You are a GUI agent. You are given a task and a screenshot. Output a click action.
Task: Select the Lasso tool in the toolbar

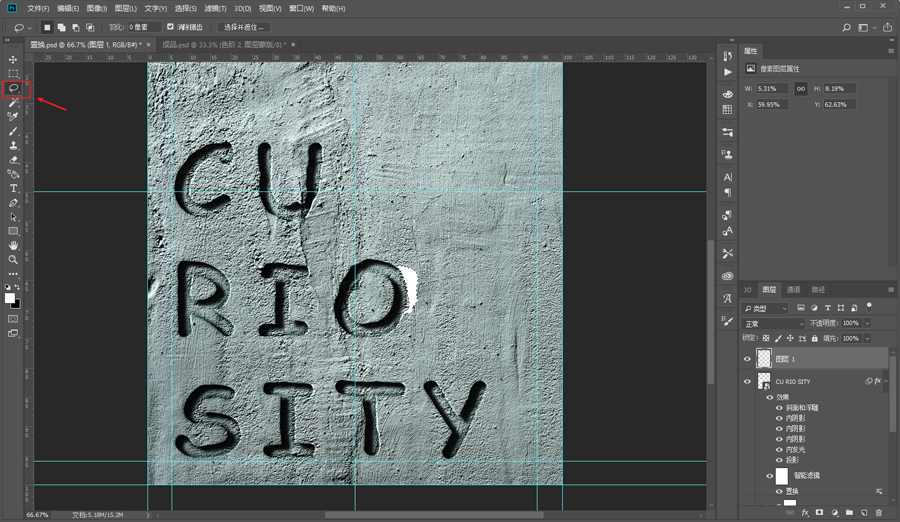point(14,88)
